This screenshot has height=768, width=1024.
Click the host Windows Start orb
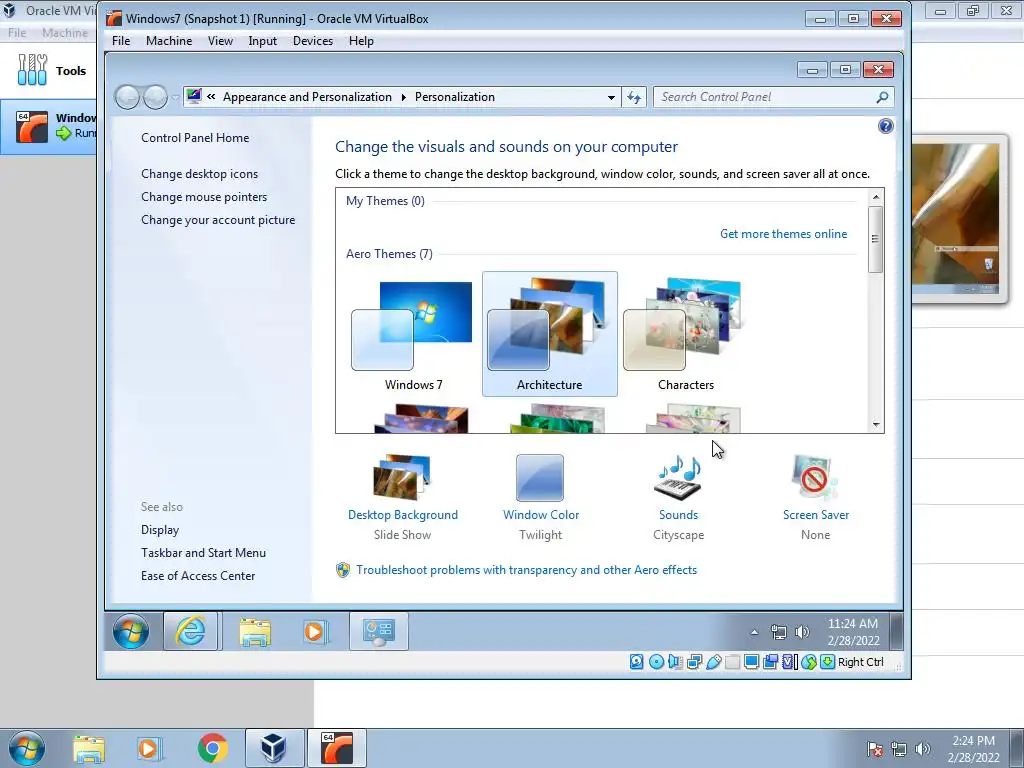pyautogui.click(x=27, y=748)
